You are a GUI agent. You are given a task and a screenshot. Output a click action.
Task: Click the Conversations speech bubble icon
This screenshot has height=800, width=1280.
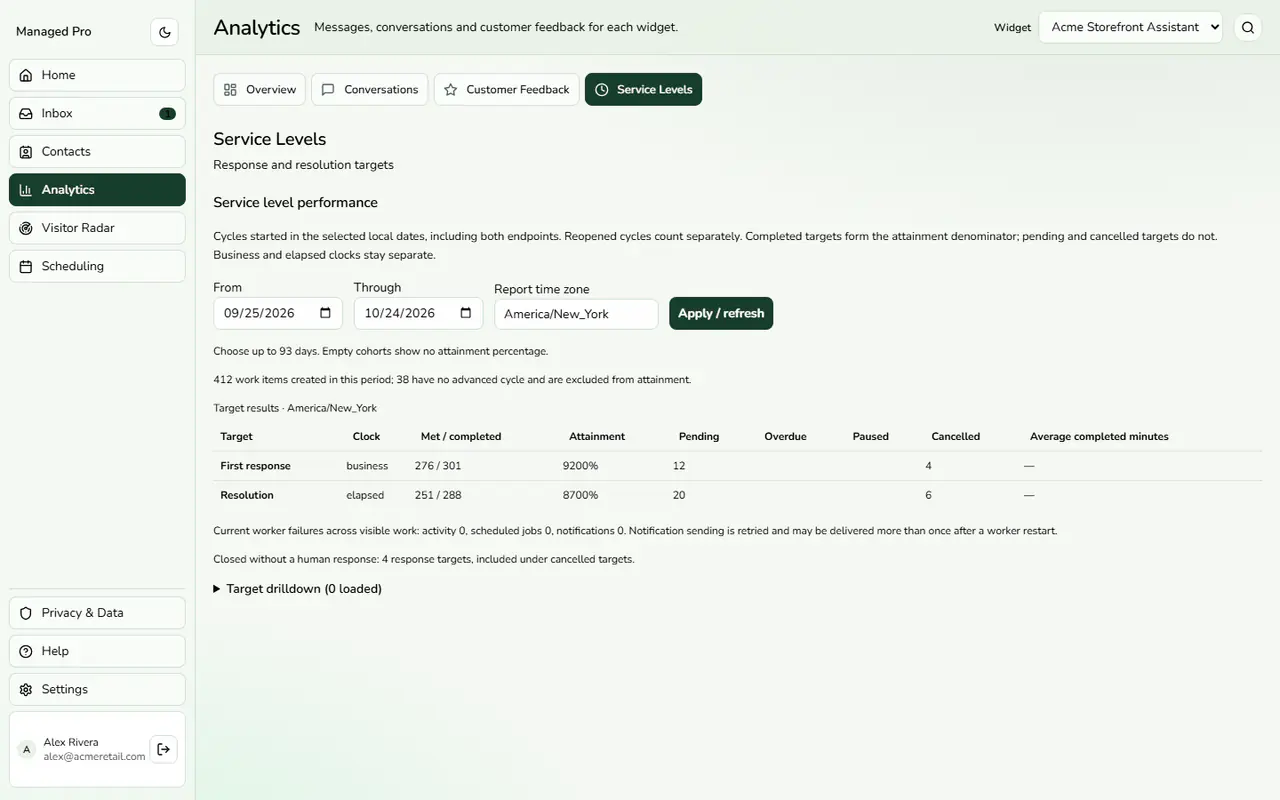tap(328, 90)
